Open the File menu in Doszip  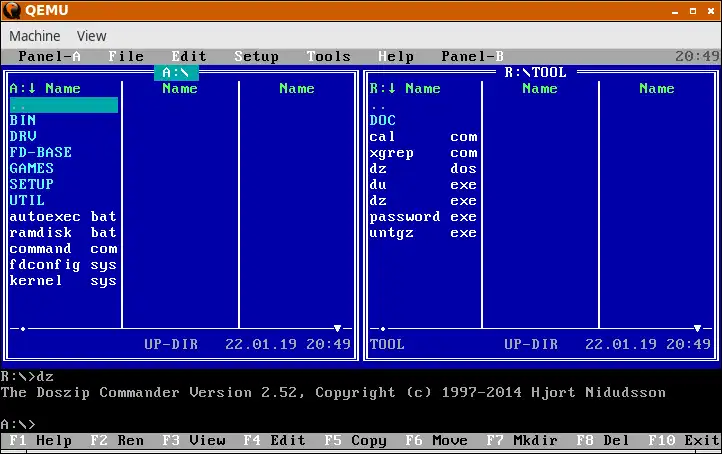[126, 56]
